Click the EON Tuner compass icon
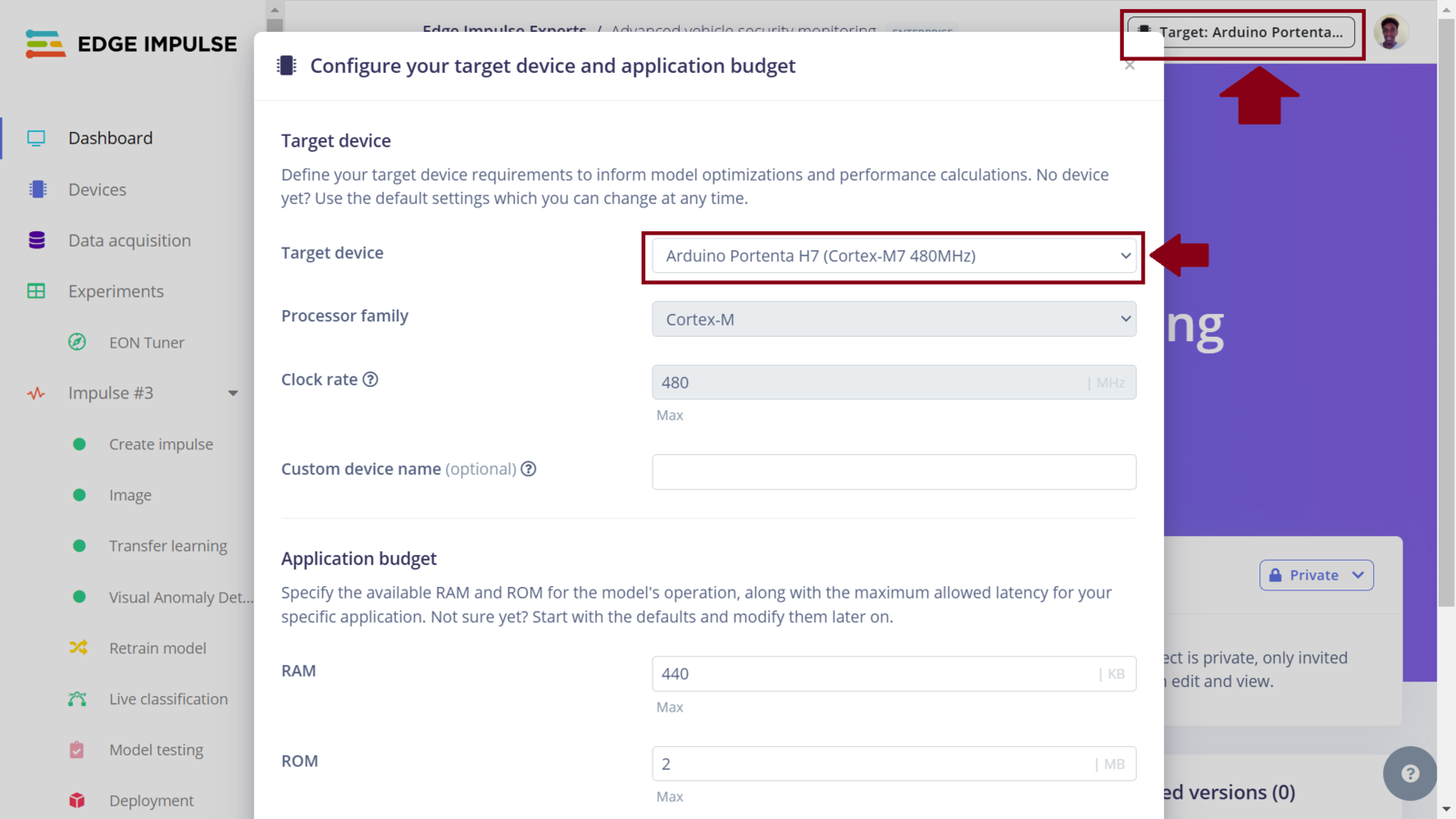The width and height of the screenshot is (1456, 819). tap(77, 342)
